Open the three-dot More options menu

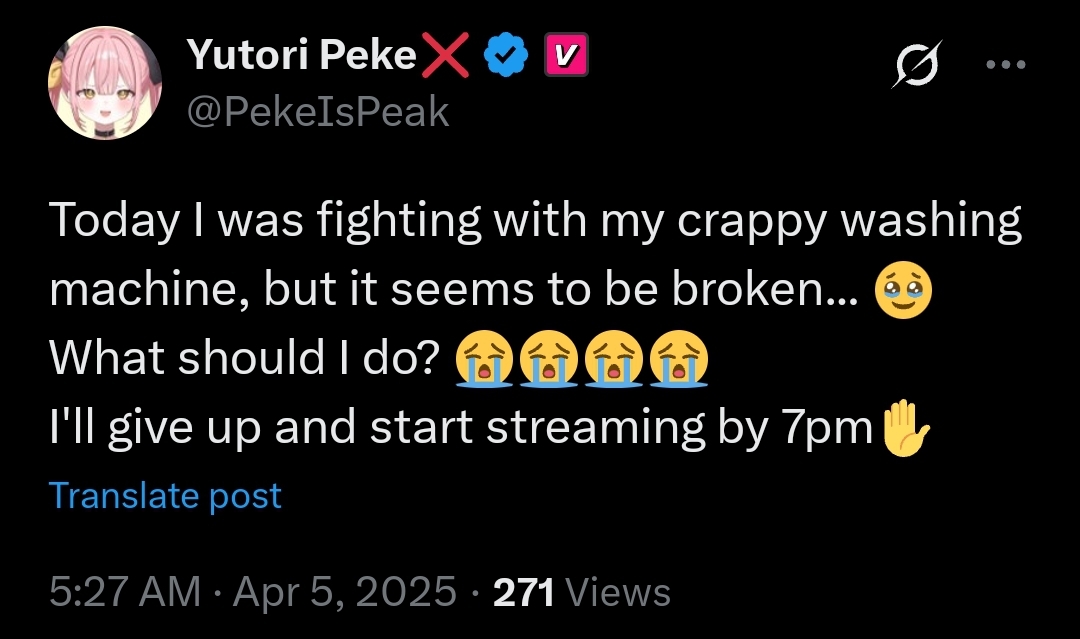tap(1005, 66)
